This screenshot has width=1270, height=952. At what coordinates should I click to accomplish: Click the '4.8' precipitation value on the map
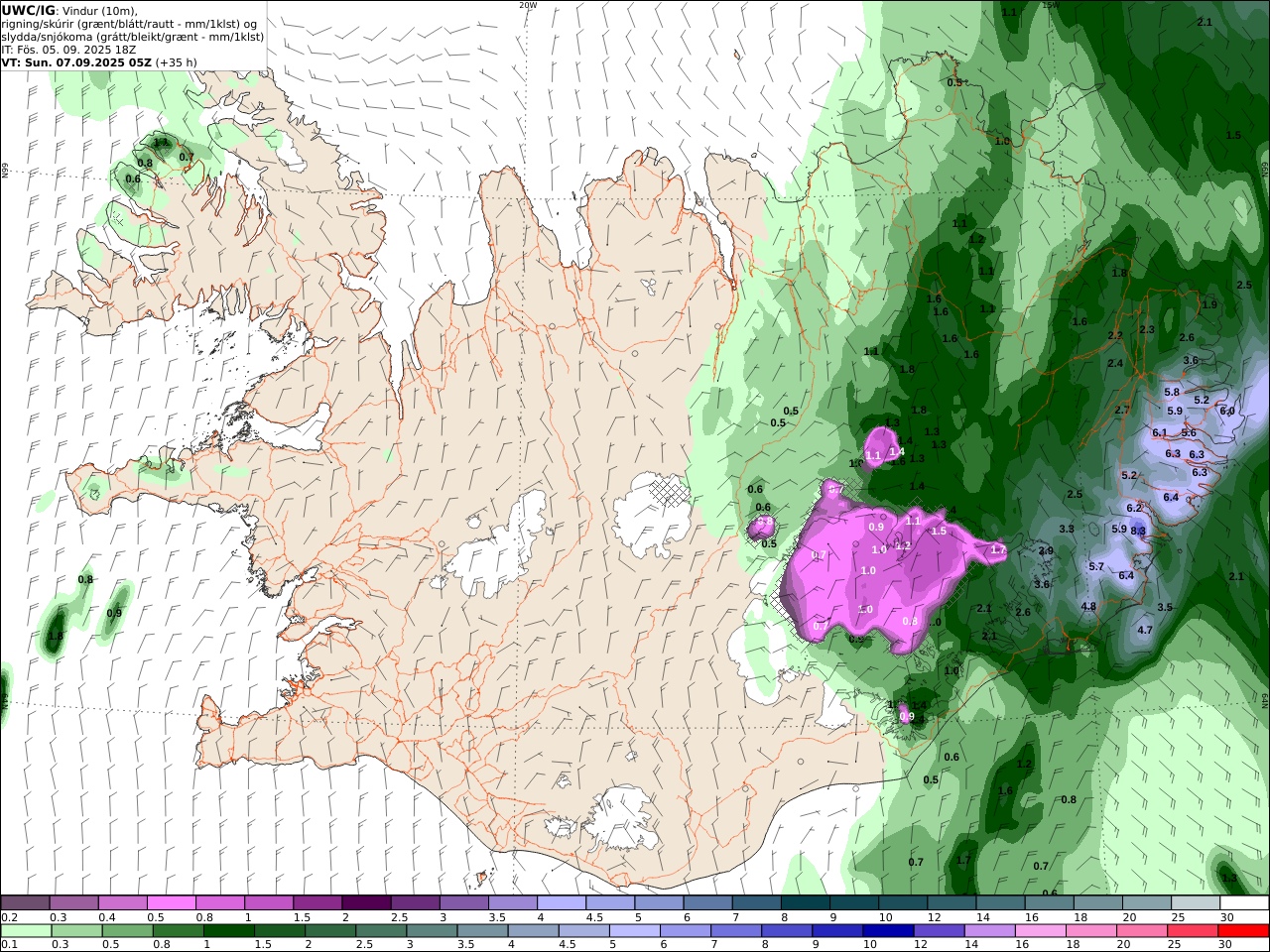tap(1088, 607)
